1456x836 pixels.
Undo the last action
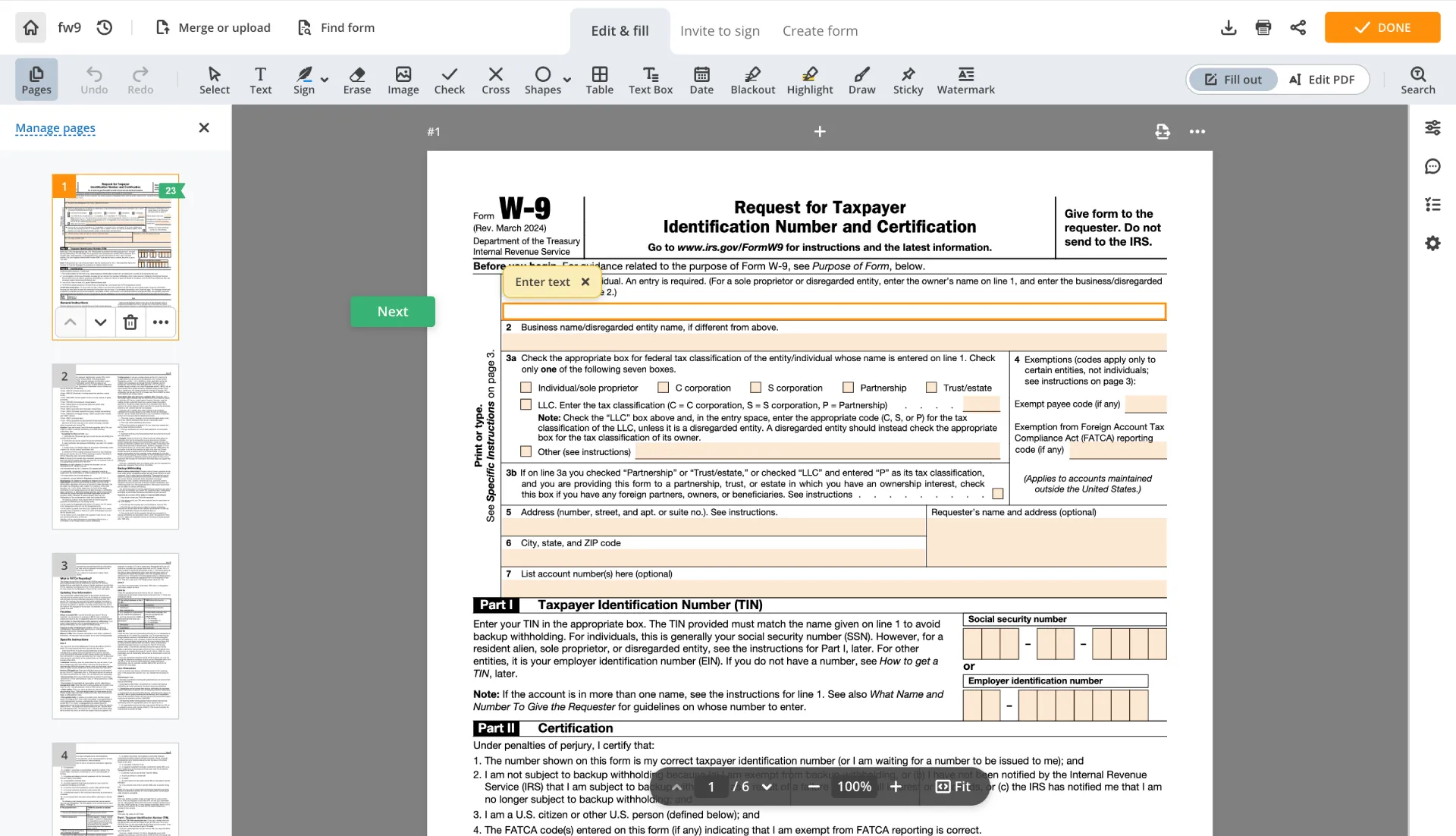coord(94,80)
